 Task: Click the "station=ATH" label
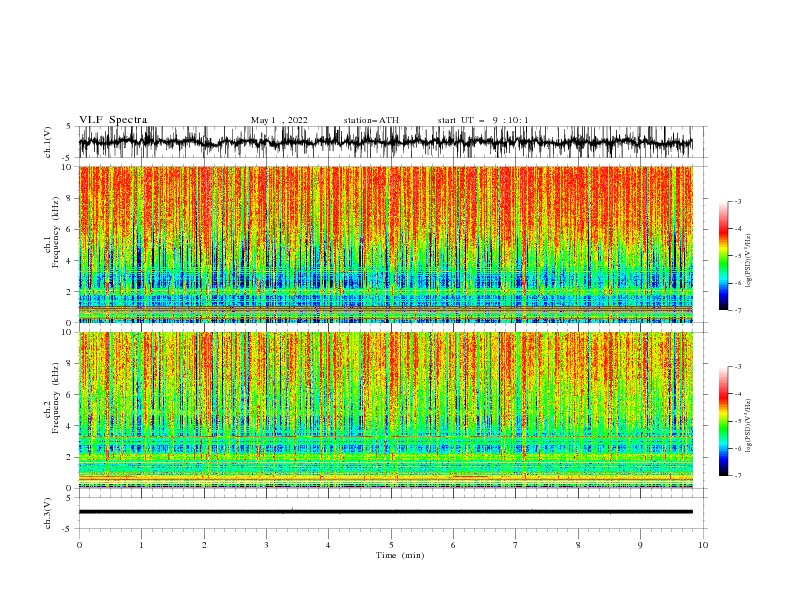pos(371,120)
